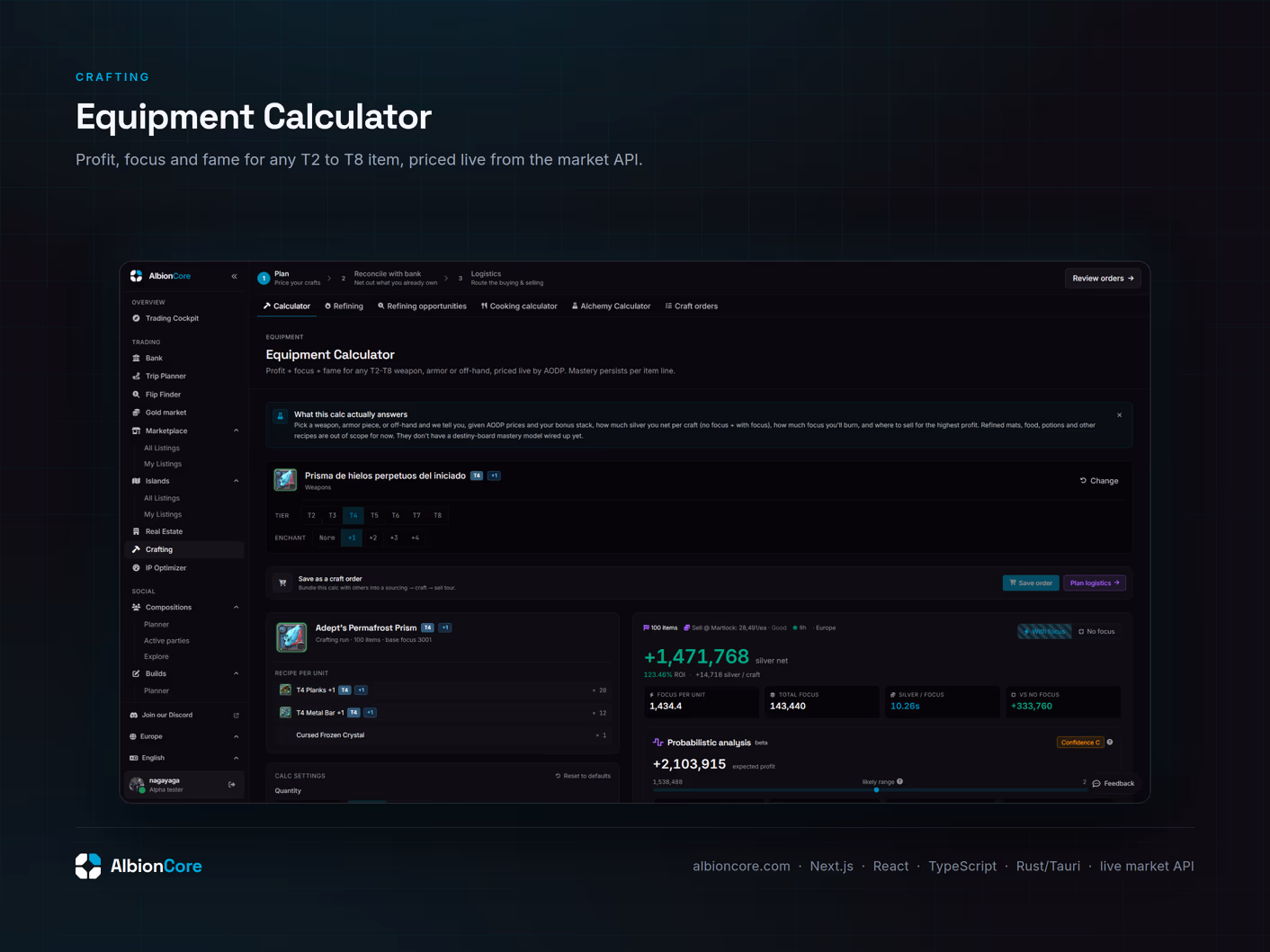Switch profit view to No focus
The width and height of the screenshot is (1270, 952).
pyautogui.click(x=1096, y=632)
